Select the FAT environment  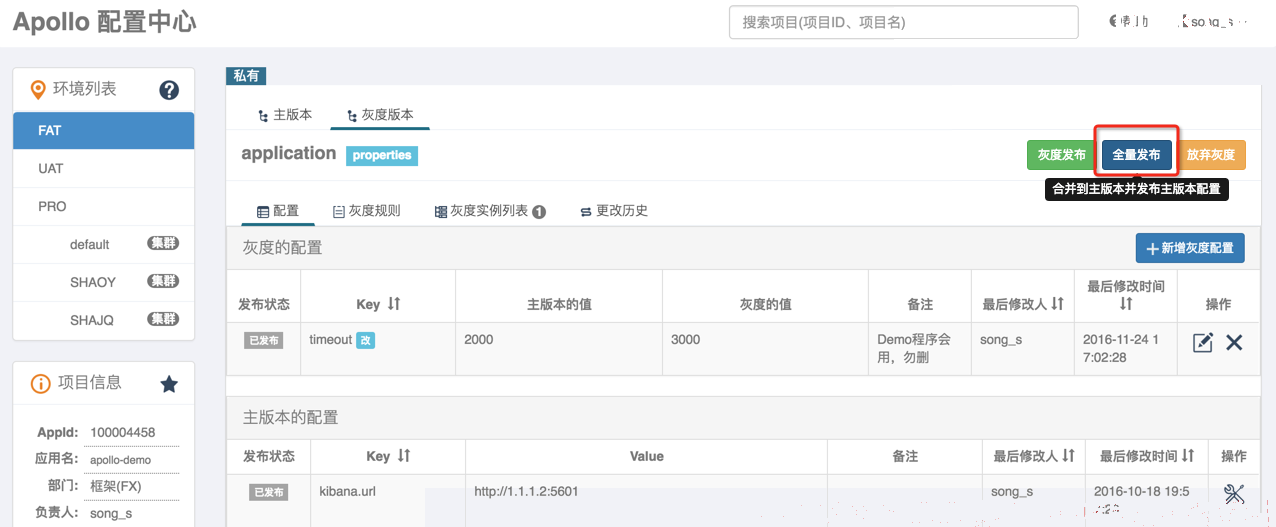[104, 131]
